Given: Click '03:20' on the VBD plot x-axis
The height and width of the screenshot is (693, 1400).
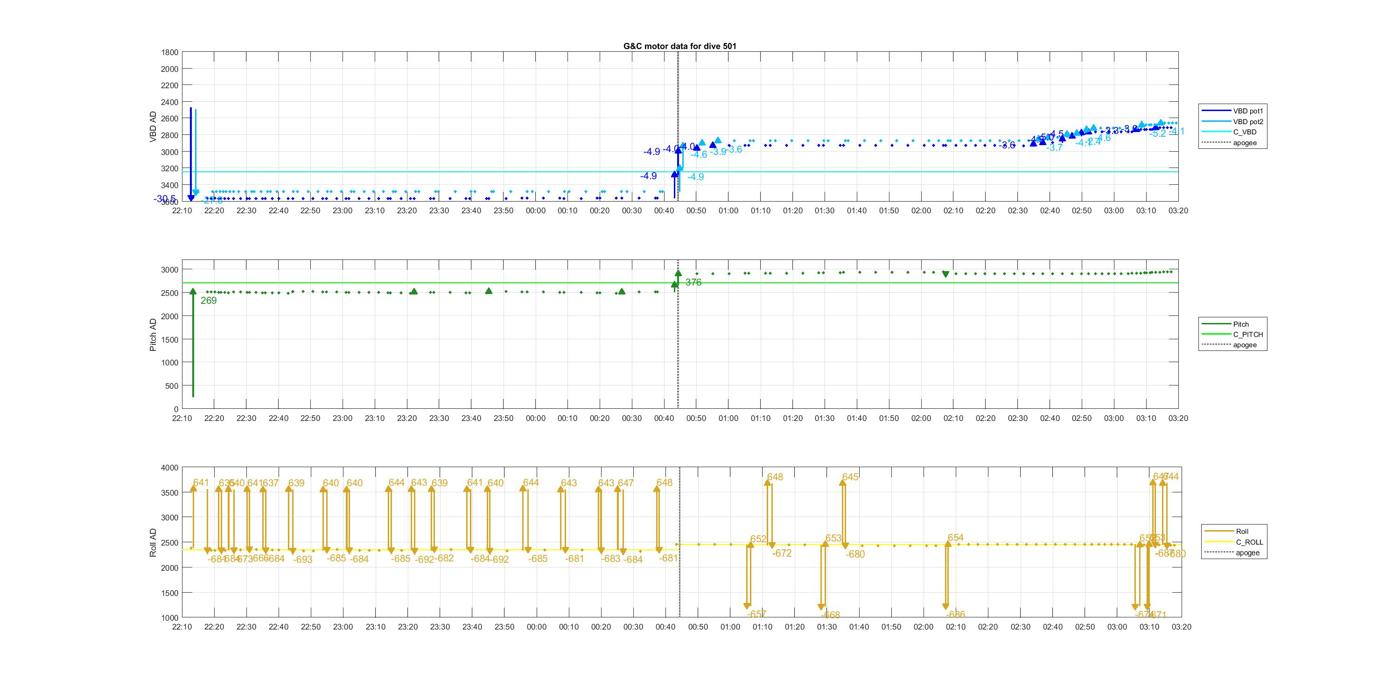Looking at the screenshot, I should click(1178, 210).
